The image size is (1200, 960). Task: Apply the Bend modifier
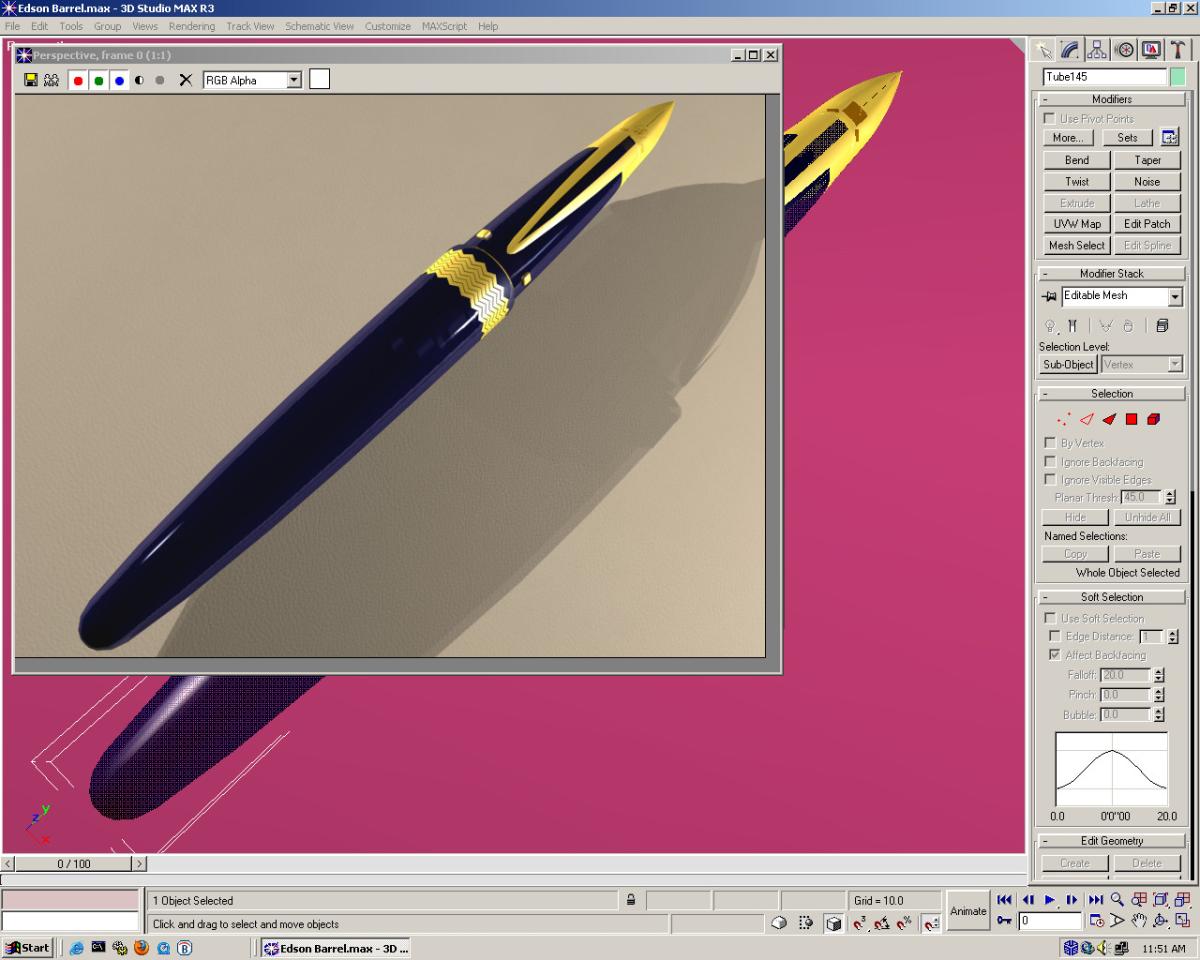[1076, 160]
